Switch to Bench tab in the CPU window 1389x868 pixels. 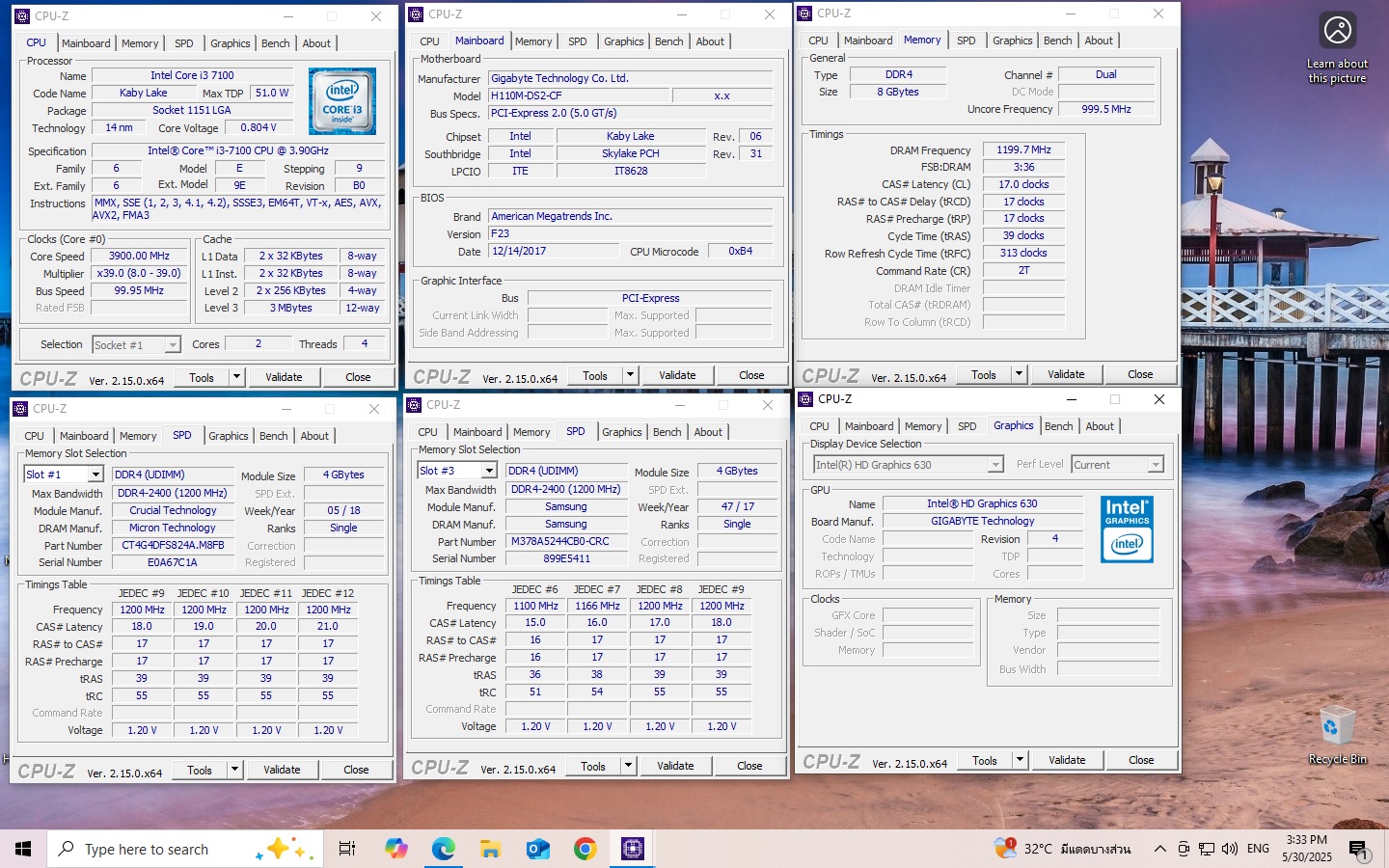pos(275,43)
